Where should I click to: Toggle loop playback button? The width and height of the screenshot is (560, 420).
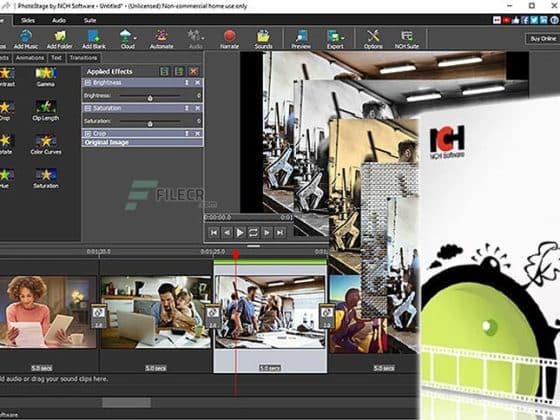pyautogui.click(x=253, y=233)
